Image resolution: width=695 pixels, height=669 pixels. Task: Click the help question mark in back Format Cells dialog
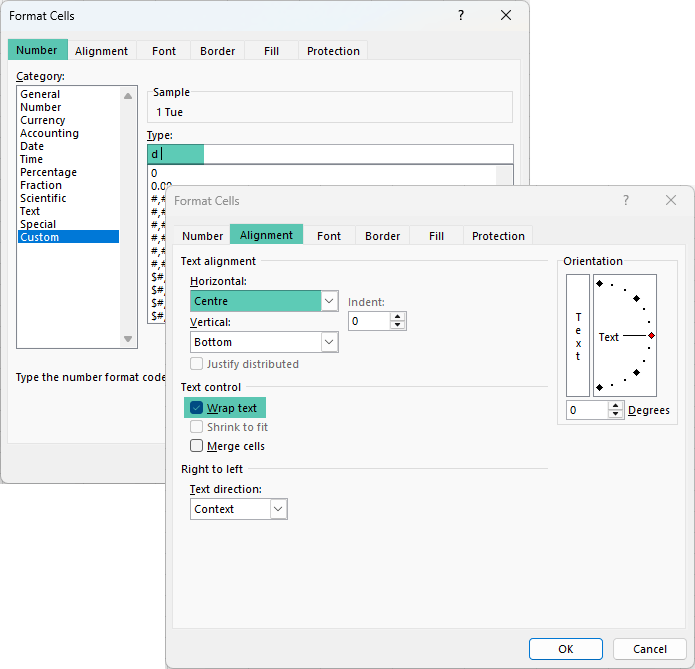pyautogui.click(x=461, y=16)
